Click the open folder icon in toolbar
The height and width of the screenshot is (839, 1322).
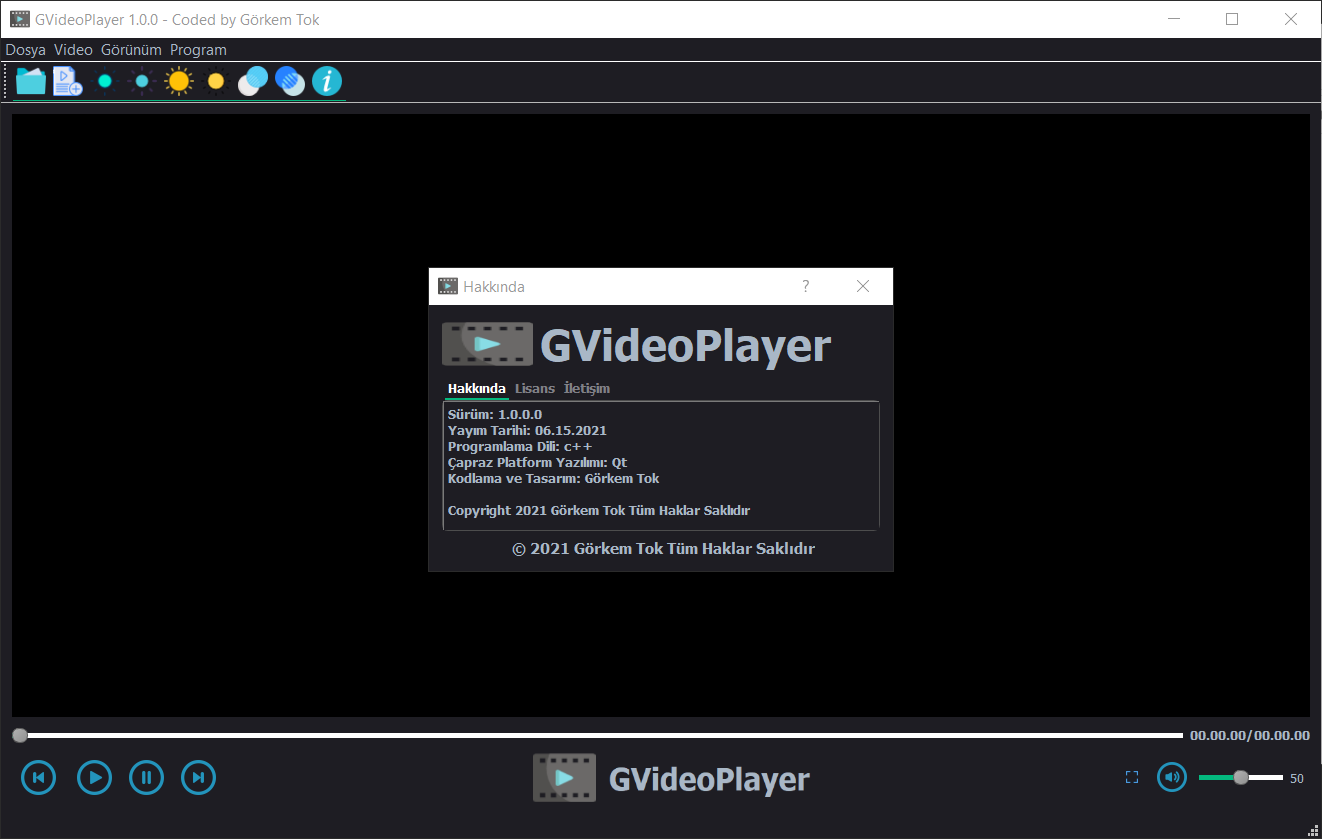pyautogui.click(x=31, y=81)
